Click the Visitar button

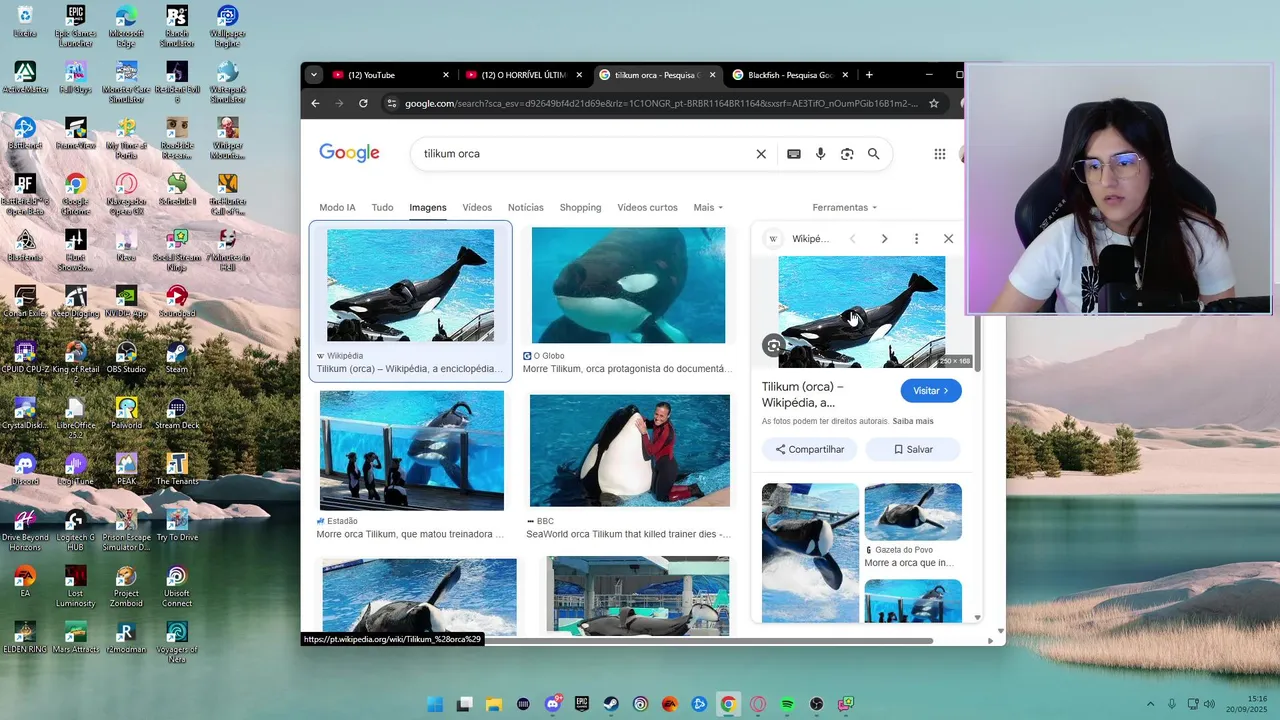(x=931, y=391)
